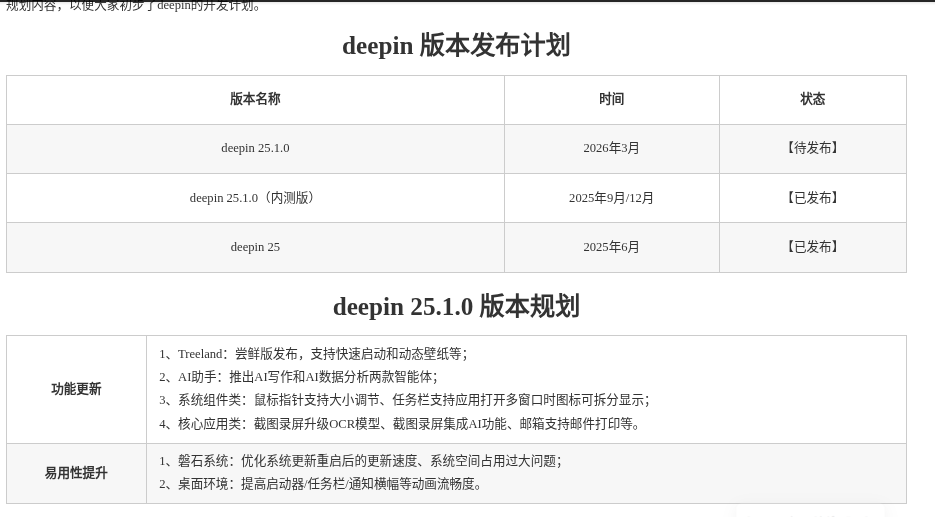Click the '2025年9月/12月' date cell
935x517 pixels.
[x=611, y=198]
